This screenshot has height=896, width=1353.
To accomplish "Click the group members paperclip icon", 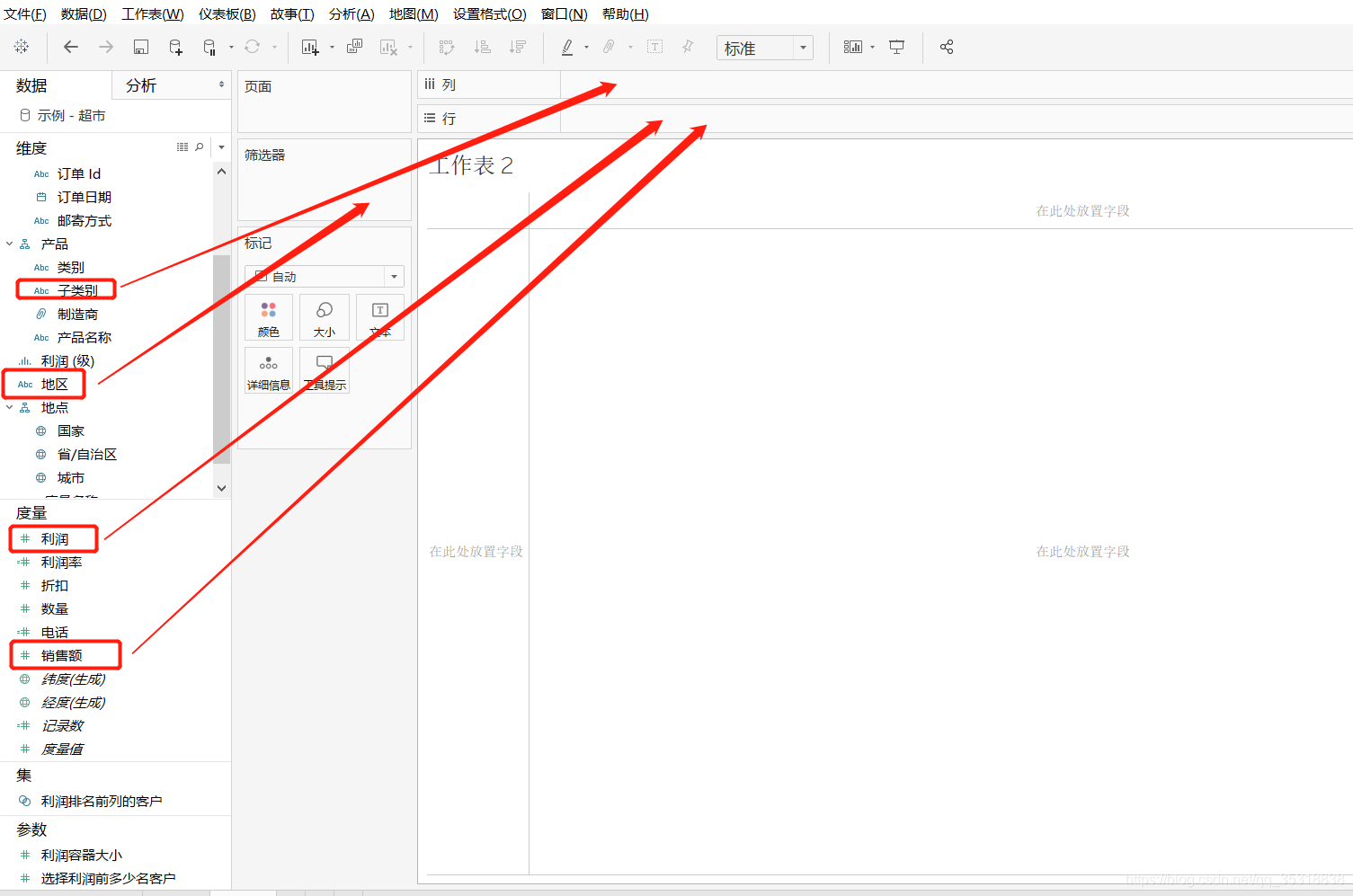I will tap(609, 47).
